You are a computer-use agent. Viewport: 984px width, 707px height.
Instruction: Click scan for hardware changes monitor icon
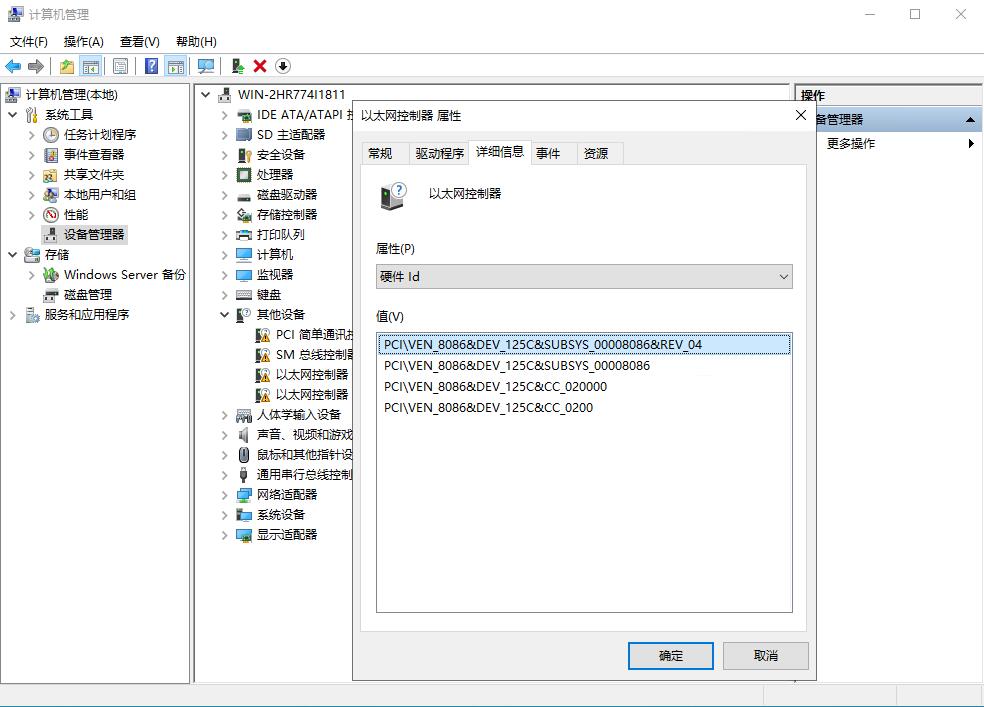point(206,66)
